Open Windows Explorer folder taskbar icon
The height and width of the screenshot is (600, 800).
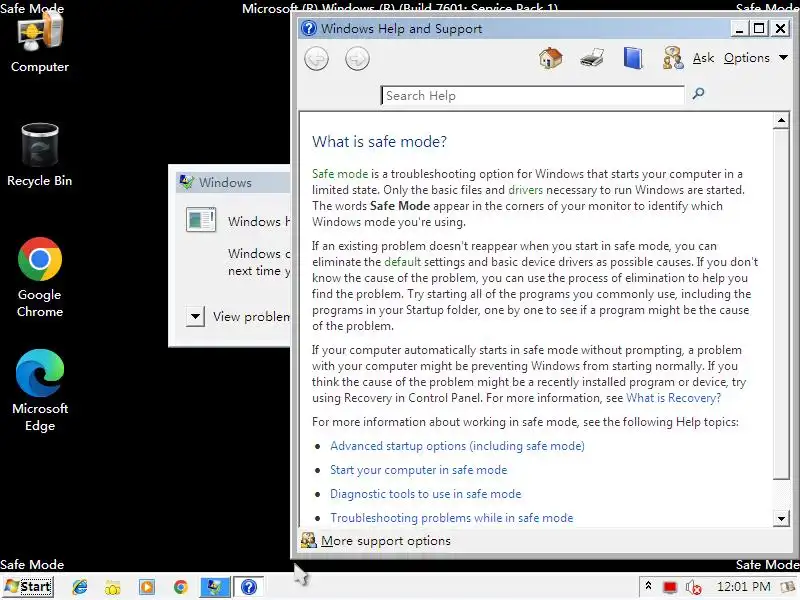tap(113, 587)
